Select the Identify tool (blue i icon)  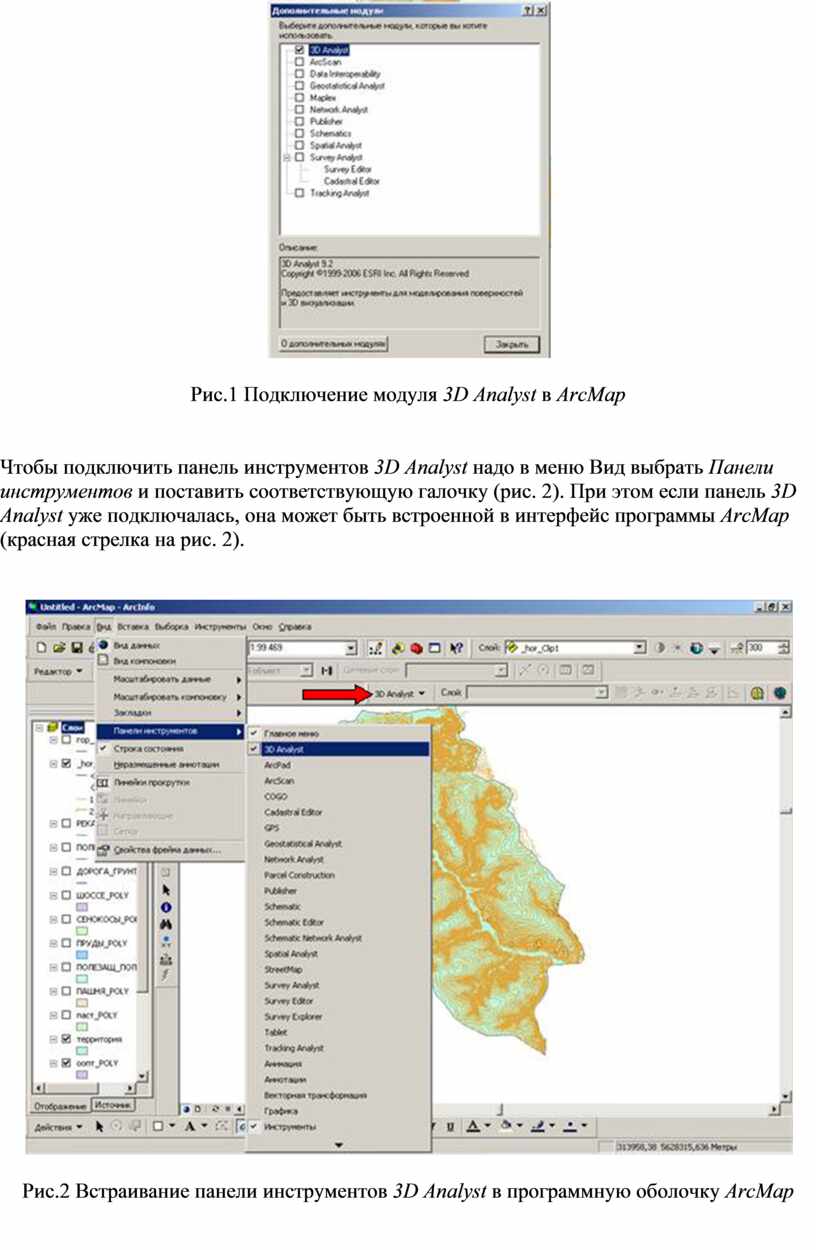tap(167, 907)
